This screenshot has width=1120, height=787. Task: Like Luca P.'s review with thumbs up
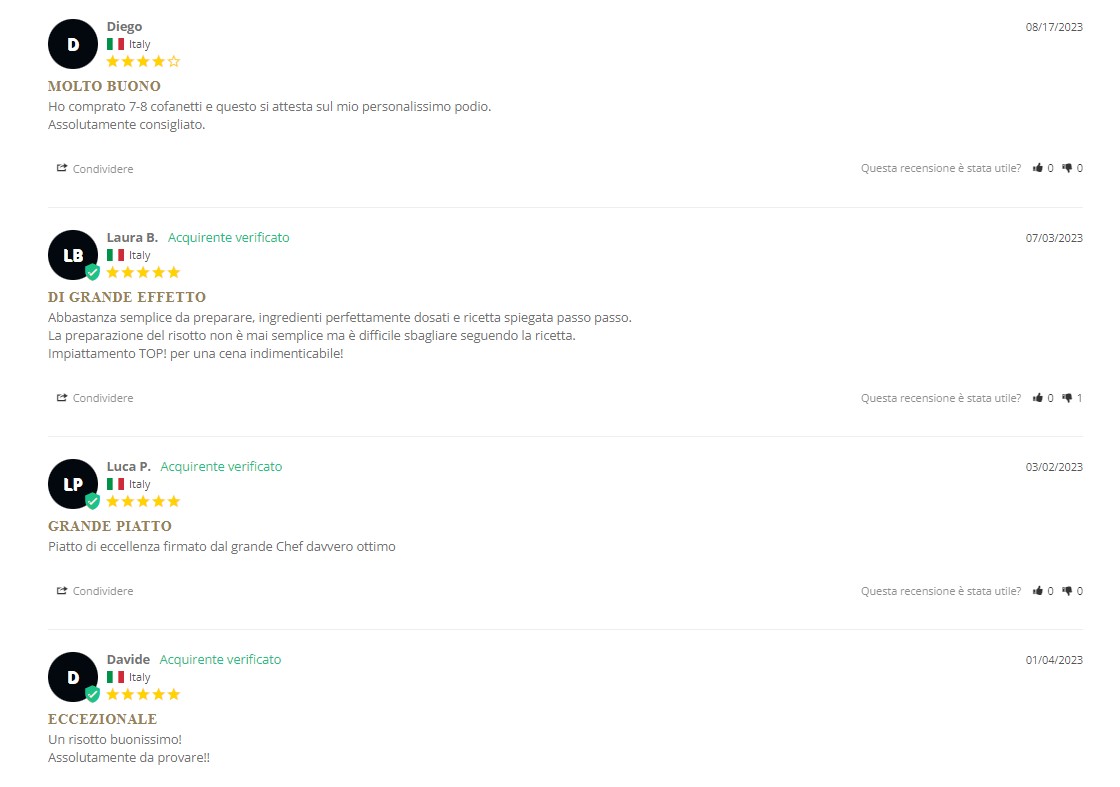coord(1037,591)
